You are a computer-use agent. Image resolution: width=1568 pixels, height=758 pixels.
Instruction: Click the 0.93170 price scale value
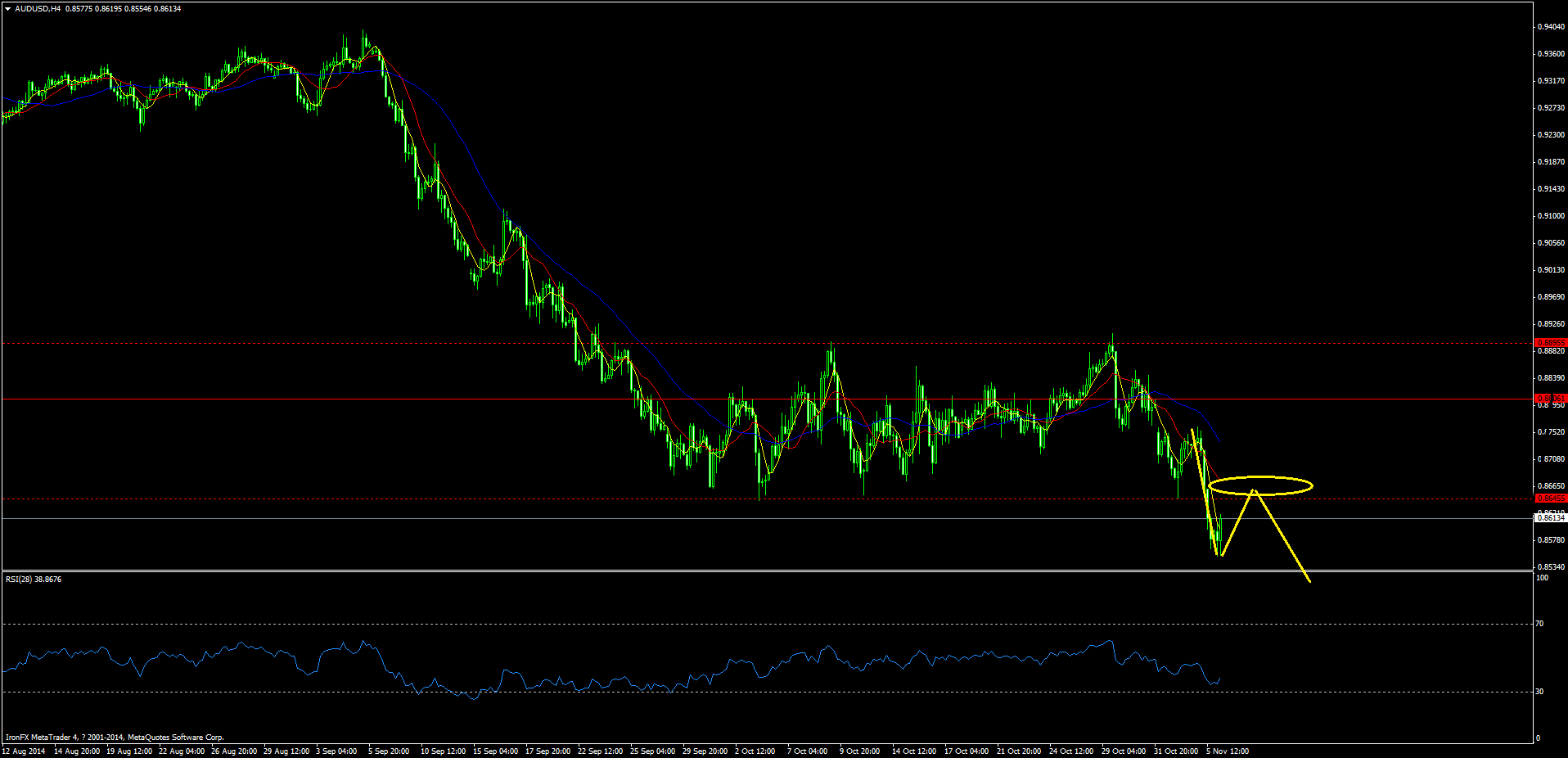(1551, 81)
